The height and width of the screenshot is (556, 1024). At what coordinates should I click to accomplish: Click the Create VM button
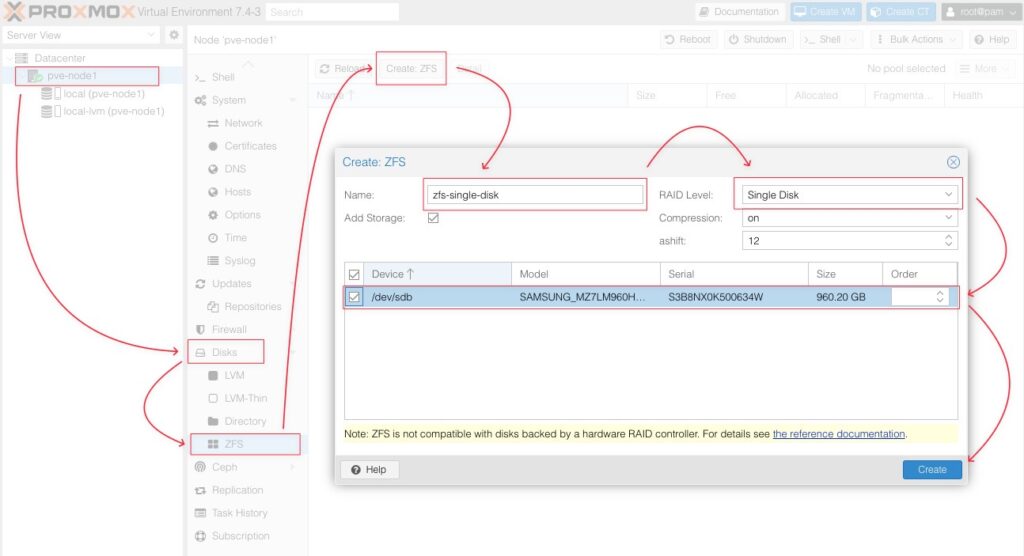pos(825,12)
